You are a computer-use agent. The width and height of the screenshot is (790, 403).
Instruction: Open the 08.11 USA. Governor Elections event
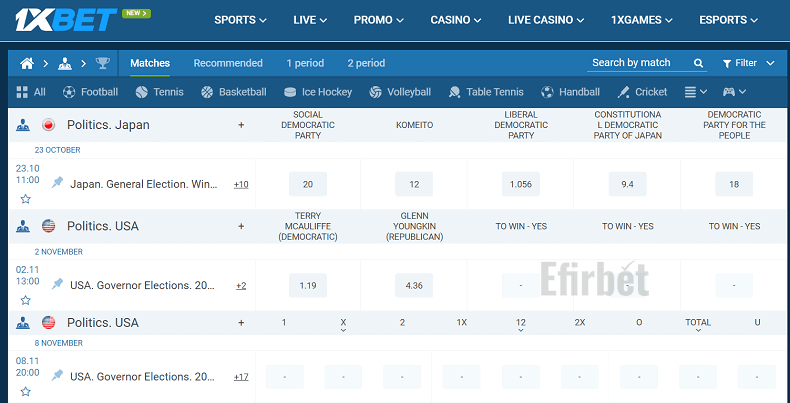(x=143, y=377)
